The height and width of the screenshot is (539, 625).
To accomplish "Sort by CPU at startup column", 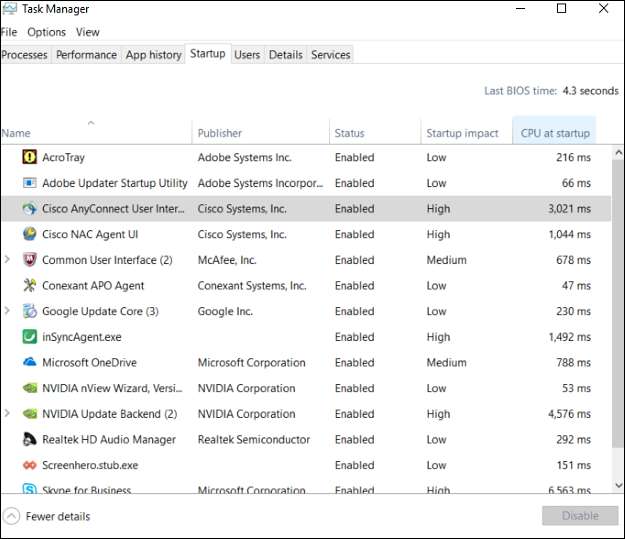I will point(555,133).
